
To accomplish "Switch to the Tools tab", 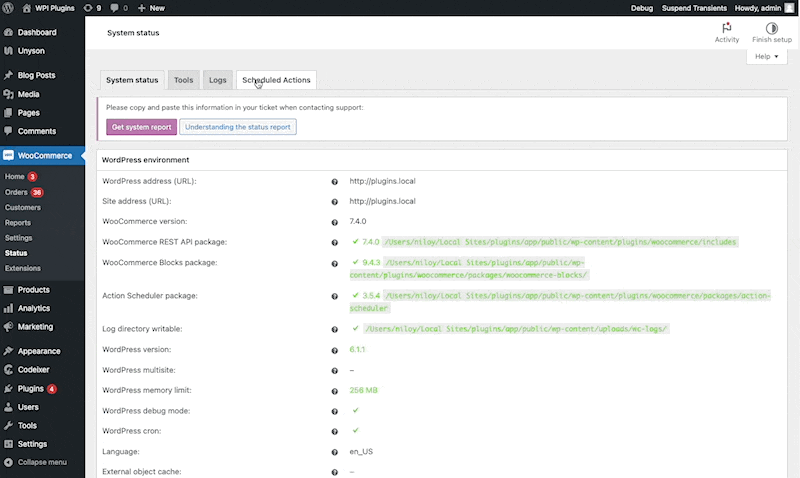I will coord(184,80).
